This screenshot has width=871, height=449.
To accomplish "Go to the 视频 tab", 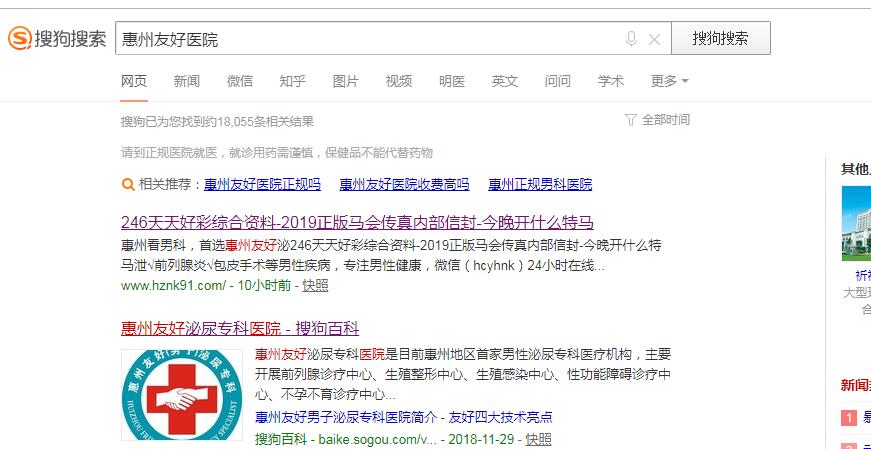I will pos(399,81).
